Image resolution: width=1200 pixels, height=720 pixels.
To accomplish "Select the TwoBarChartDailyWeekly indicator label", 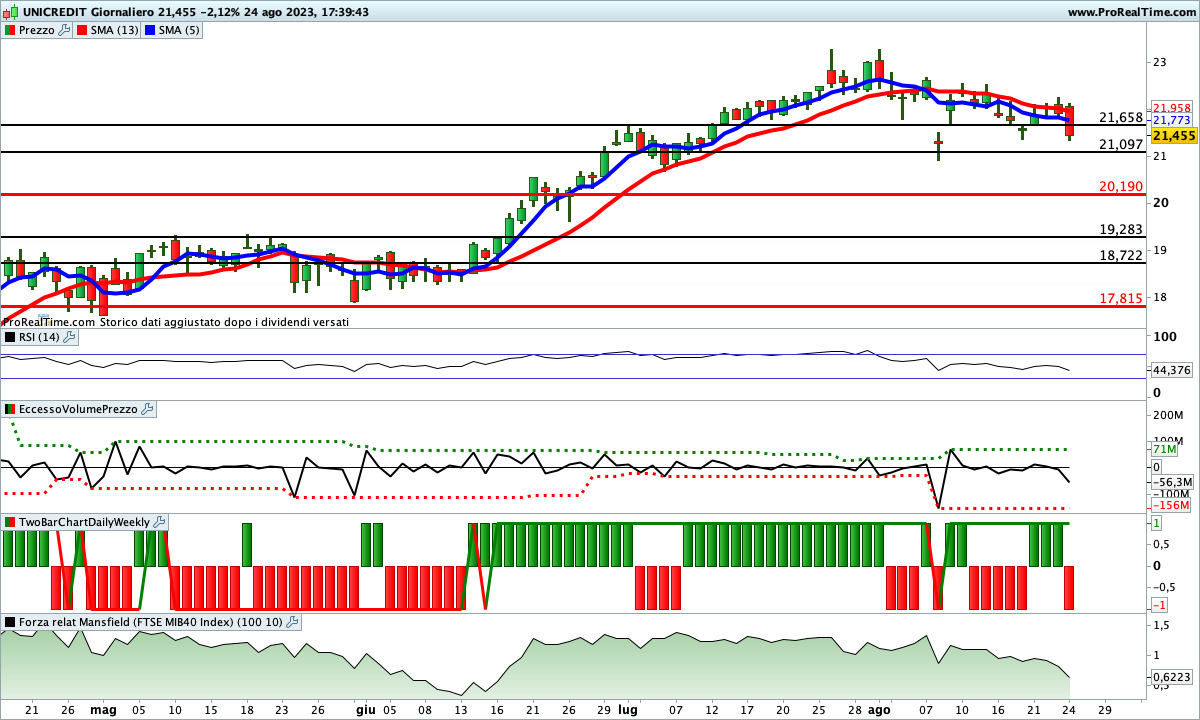I will (84, 522).
